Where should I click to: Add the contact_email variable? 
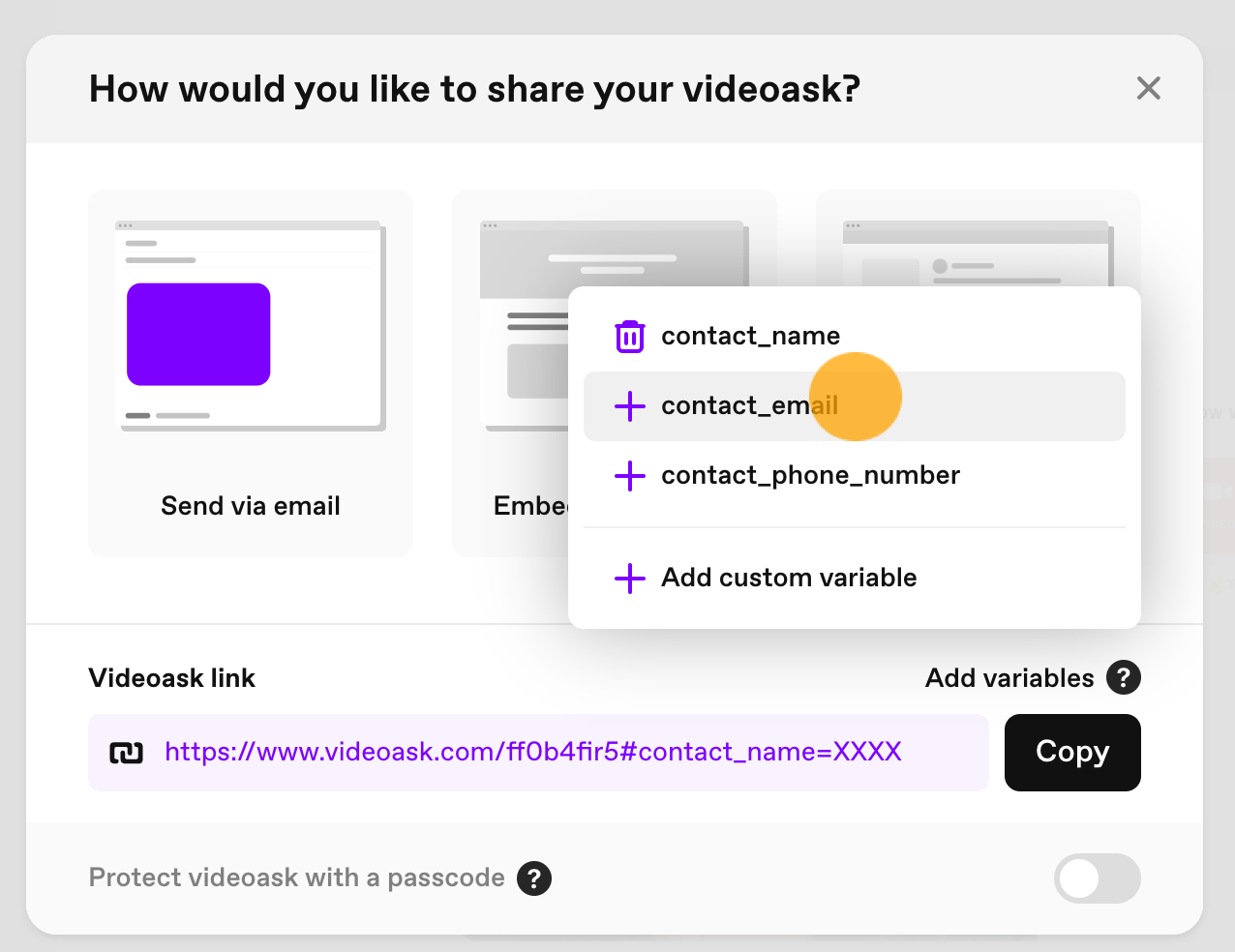tap(854, 406)
